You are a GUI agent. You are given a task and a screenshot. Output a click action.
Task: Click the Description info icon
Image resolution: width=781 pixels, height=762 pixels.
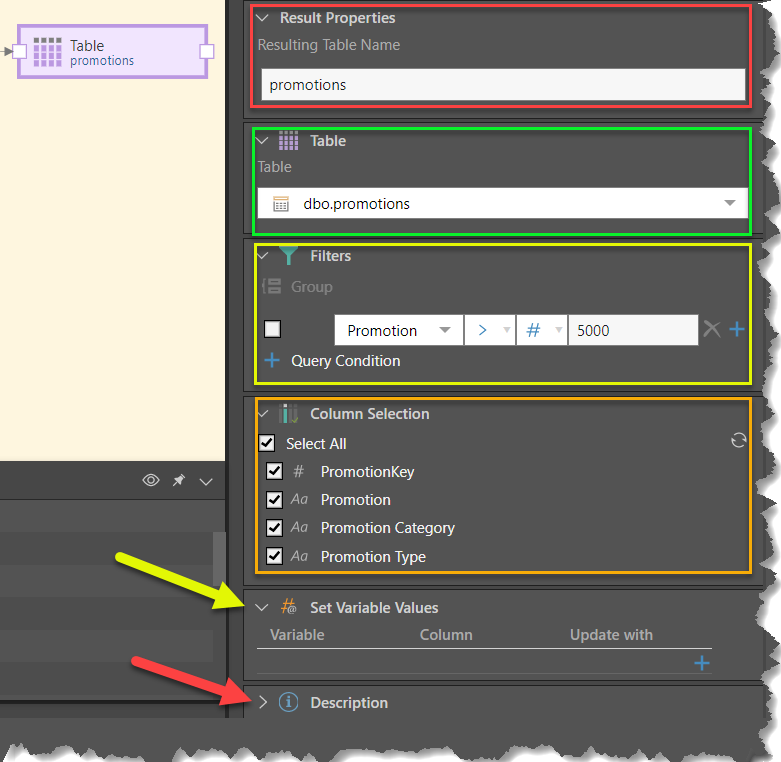pyautogui.click(x=288, y=703)
